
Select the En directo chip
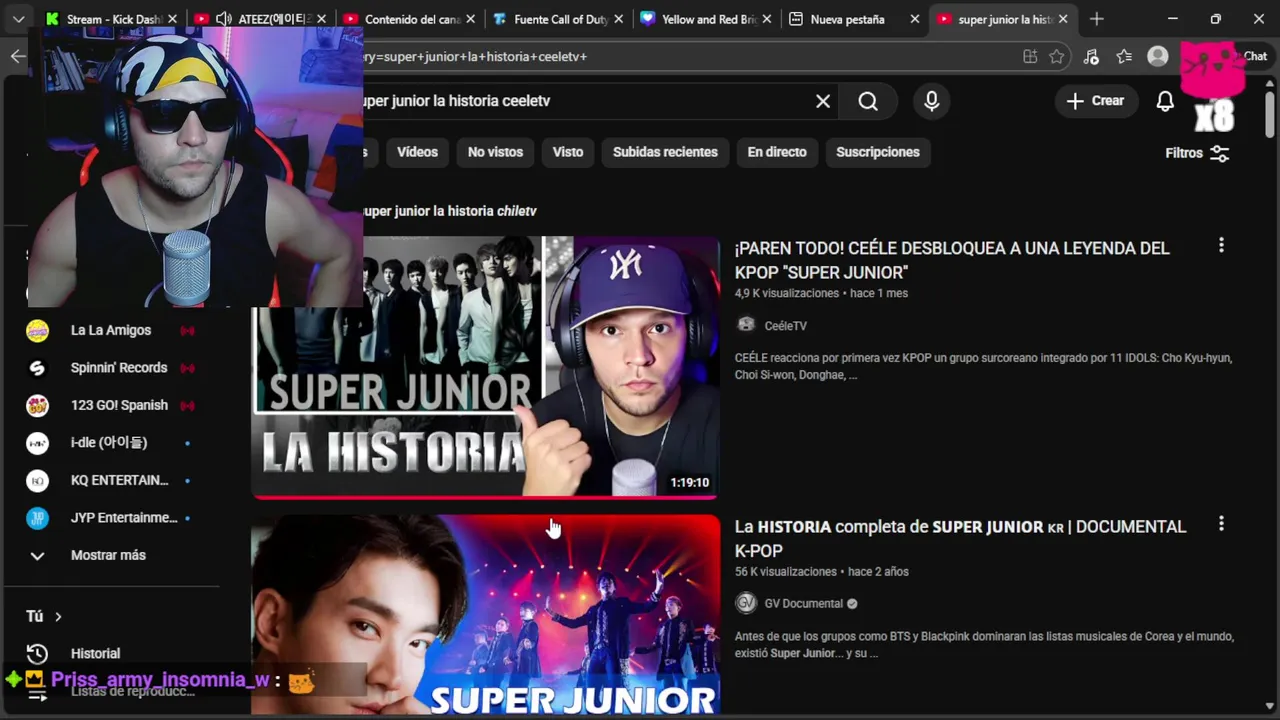click(x=777, y=152)
